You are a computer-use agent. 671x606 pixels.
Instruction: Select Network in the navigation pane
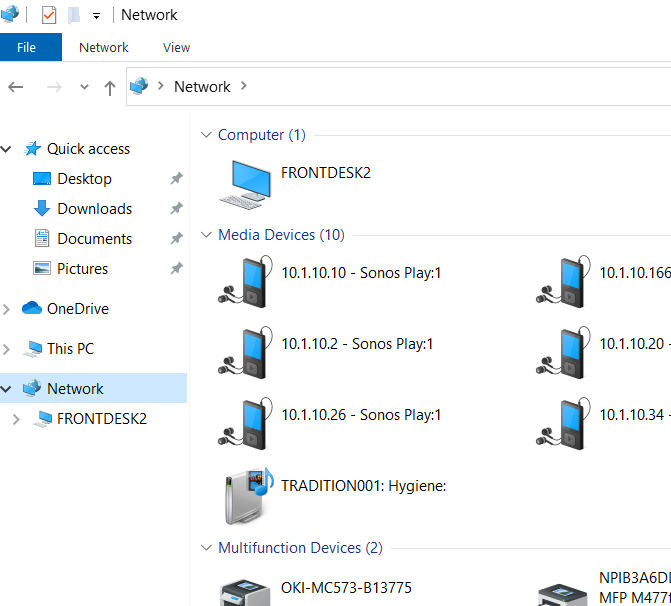[x=75, y=389]
